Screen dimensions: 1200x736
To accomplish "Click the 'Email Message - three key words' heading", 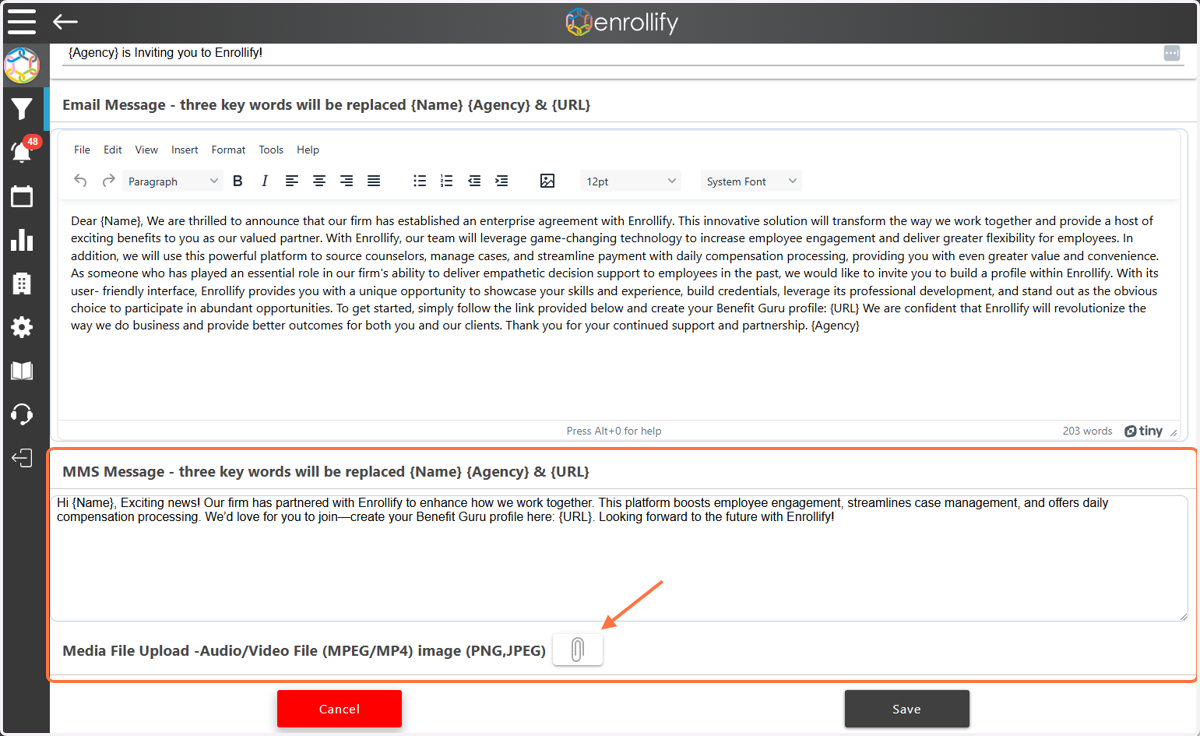I will click(x=326, y=104).
